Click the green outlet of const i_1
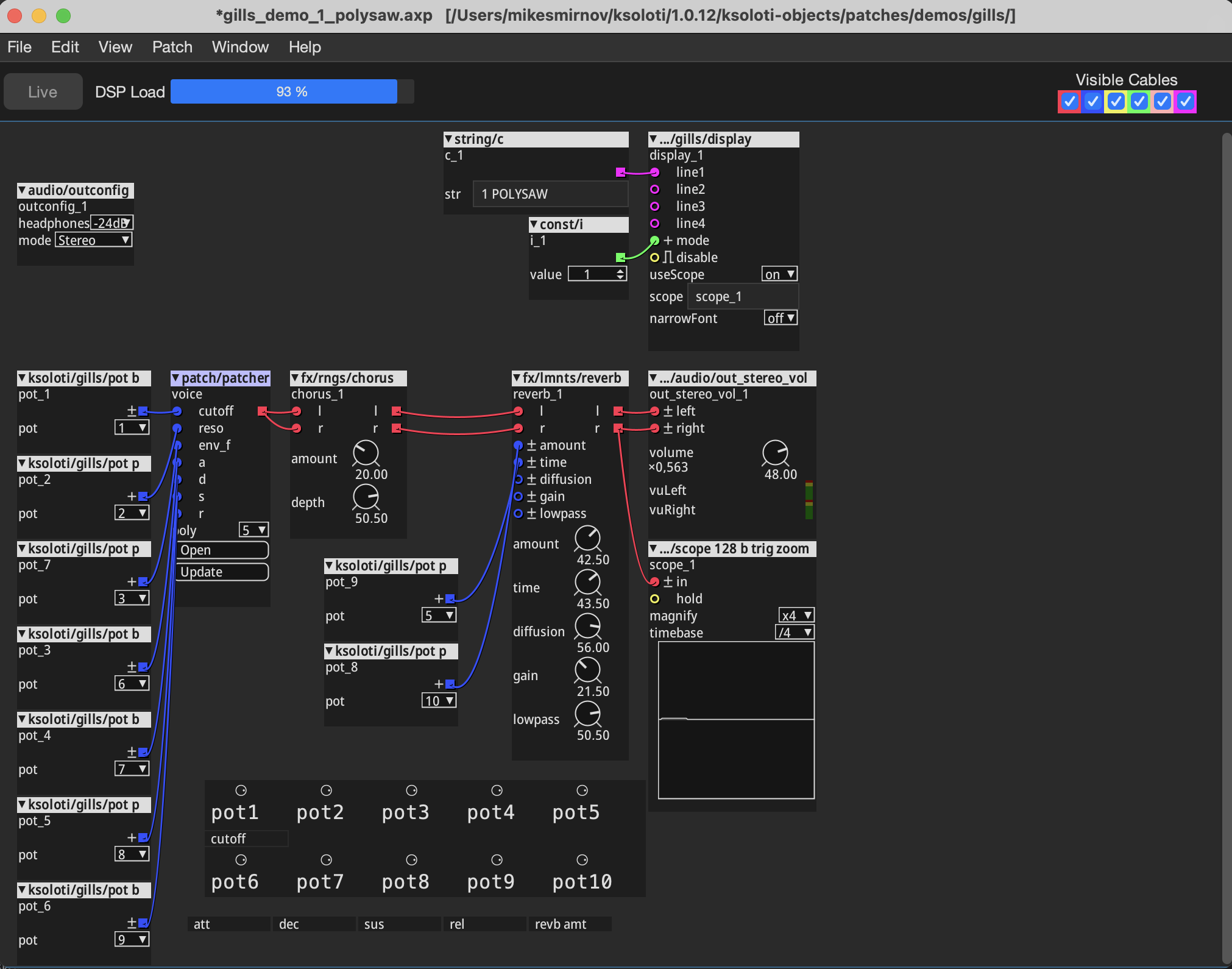This screenshot has width=1232, height=969. 620,257
